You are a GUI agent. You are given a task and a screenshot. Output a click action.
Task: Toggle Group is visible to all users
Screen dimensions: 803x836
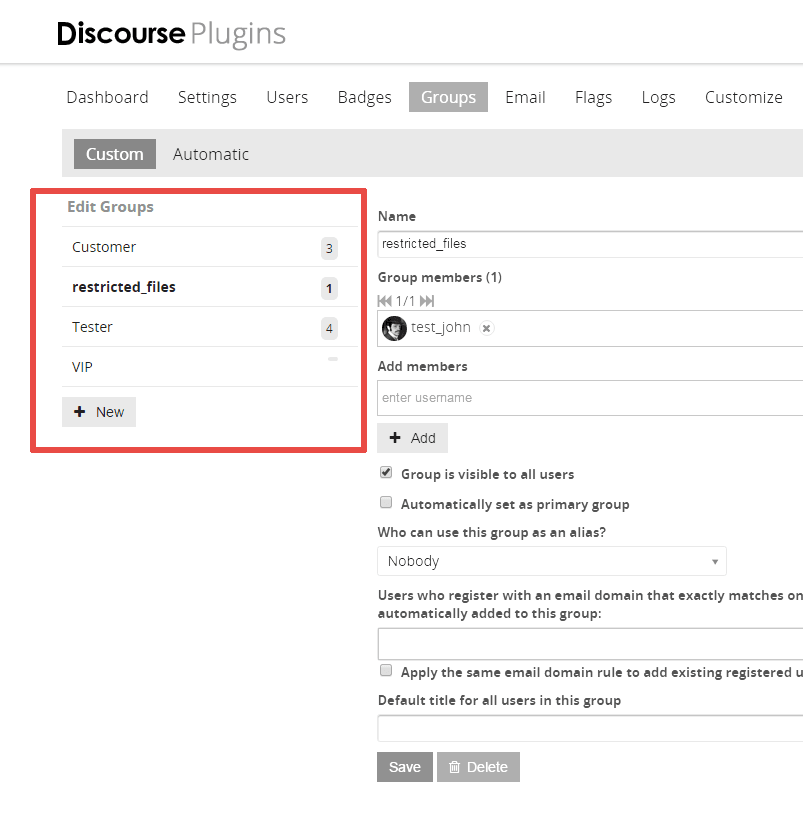386,473
